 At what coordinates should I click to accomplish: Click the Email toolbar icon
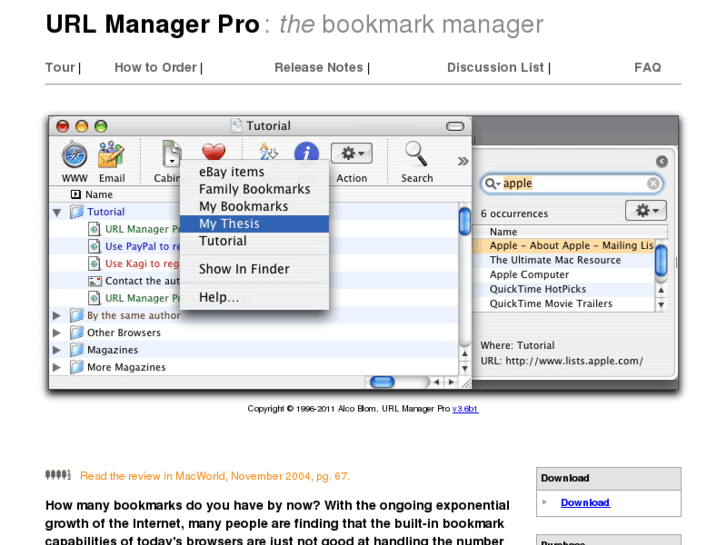(111, 155)
